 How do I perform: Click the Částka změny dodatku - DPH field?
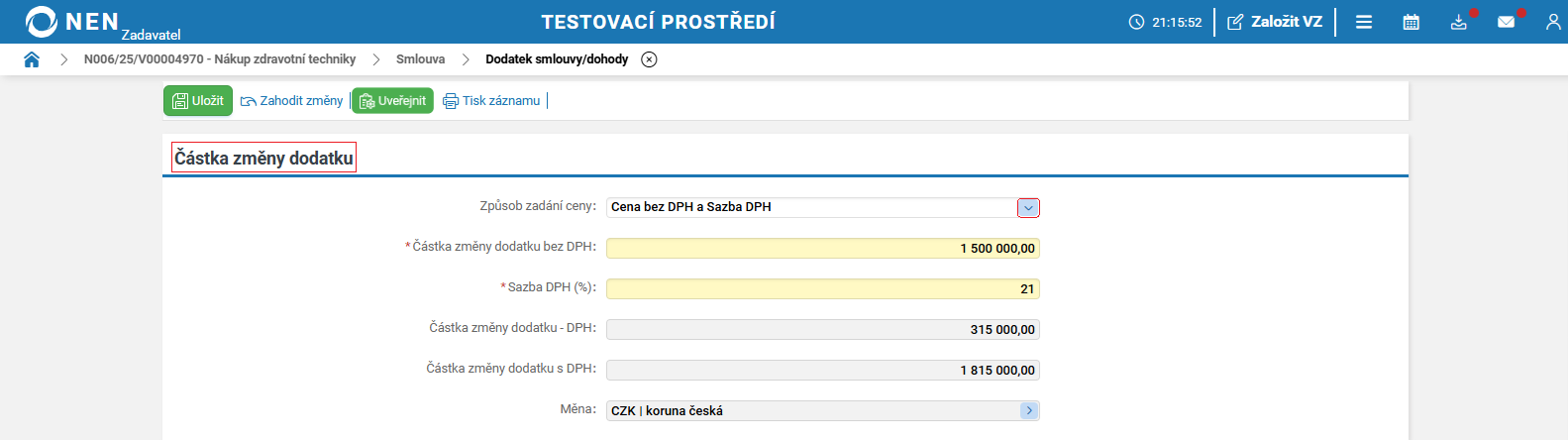823,329
